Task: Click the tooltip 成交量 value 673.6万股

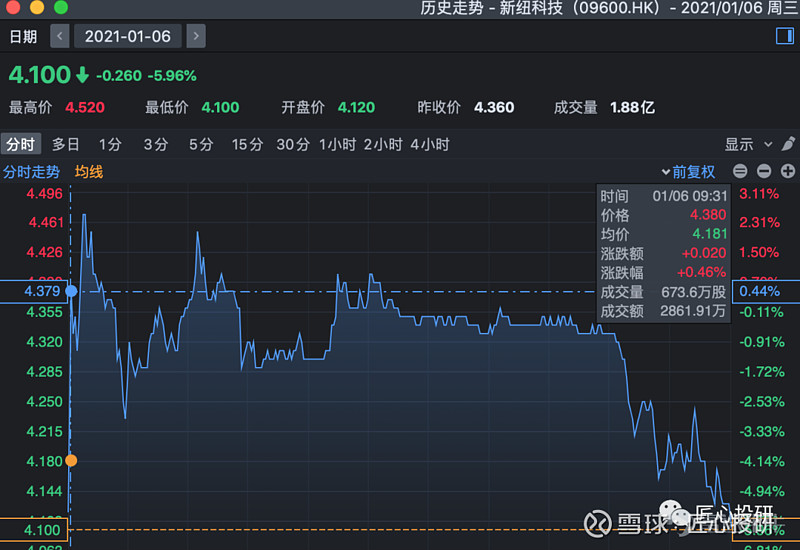Action: 693,292
